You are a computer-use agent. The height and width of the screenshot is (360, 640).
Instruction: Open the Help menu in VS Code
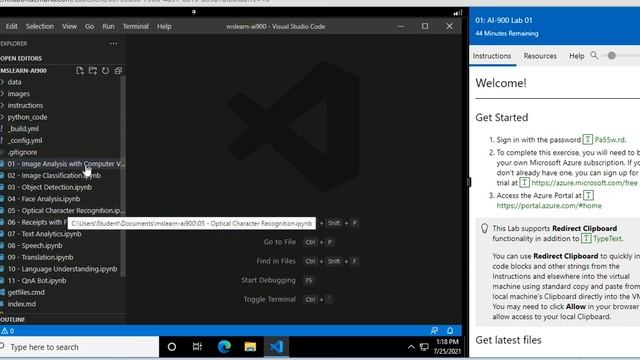pos(164,26)
